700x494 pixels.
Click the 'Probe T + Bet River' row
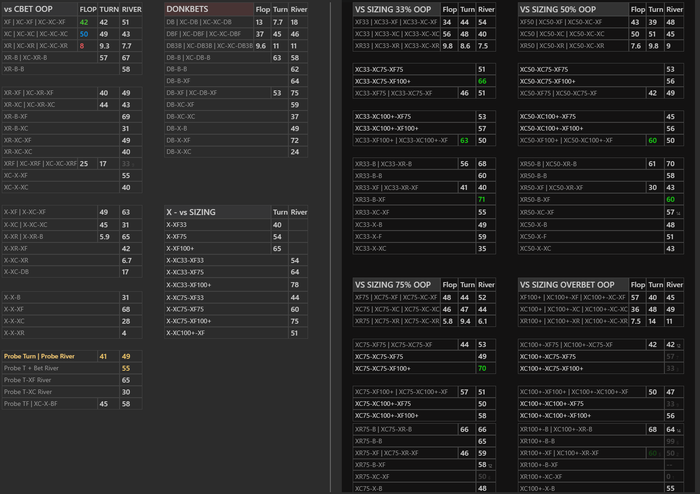click(72, 368)
